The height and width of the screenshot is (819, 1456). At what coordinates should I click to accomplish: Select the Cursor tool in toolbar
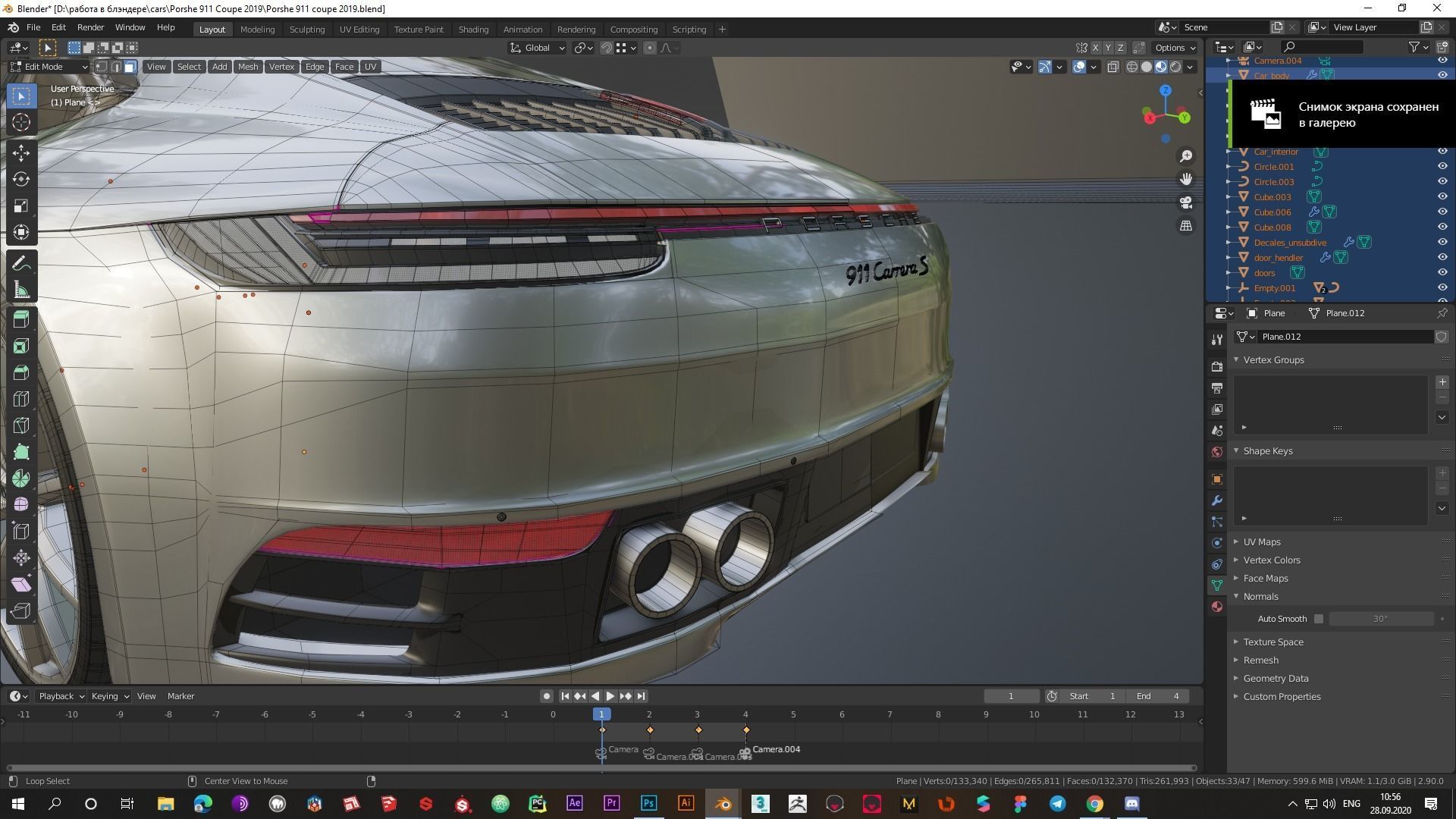pyautogui.click(x=21, y=122)
